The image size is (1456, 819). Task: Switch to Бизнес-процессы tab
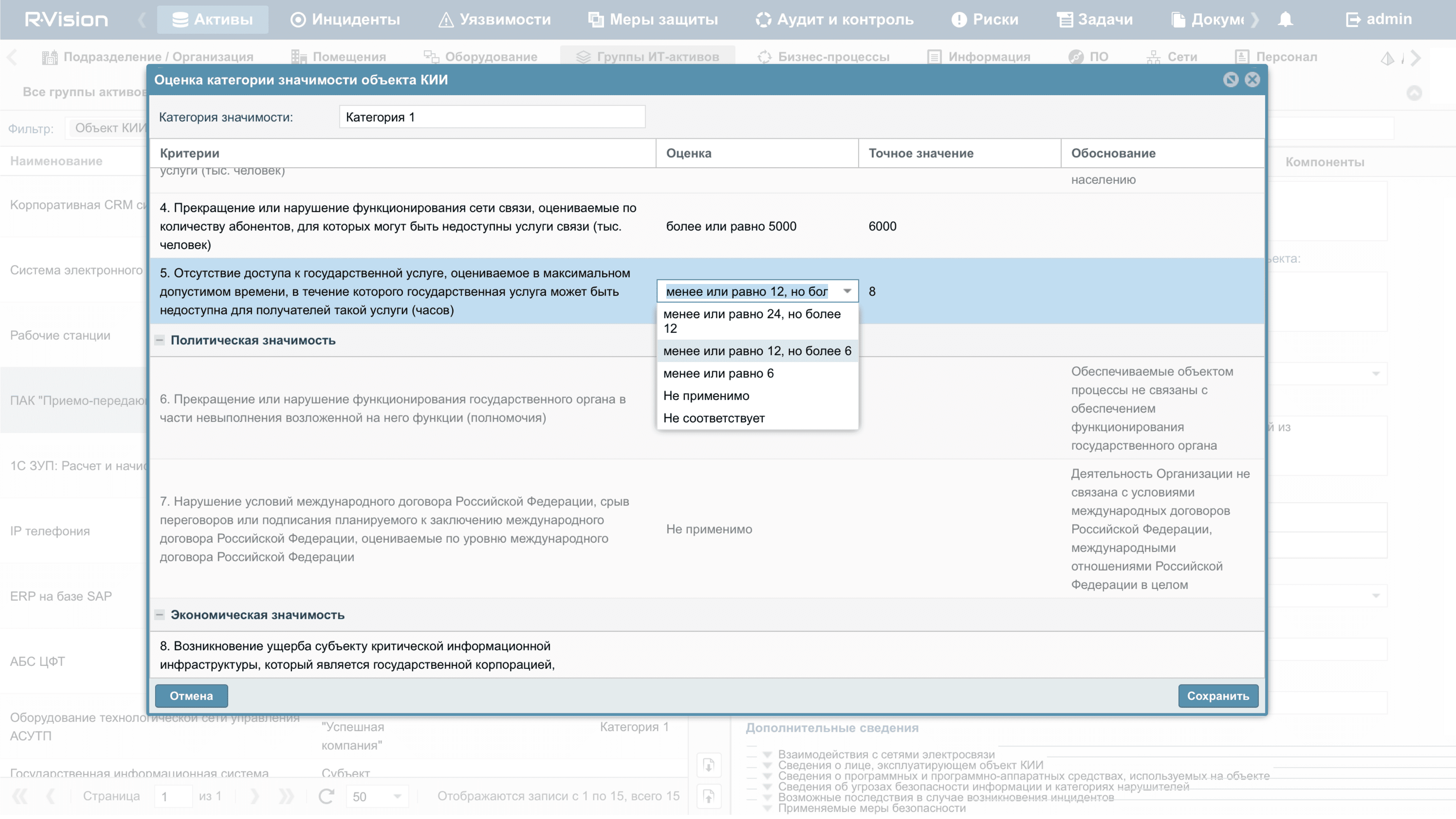coord(824,56)
